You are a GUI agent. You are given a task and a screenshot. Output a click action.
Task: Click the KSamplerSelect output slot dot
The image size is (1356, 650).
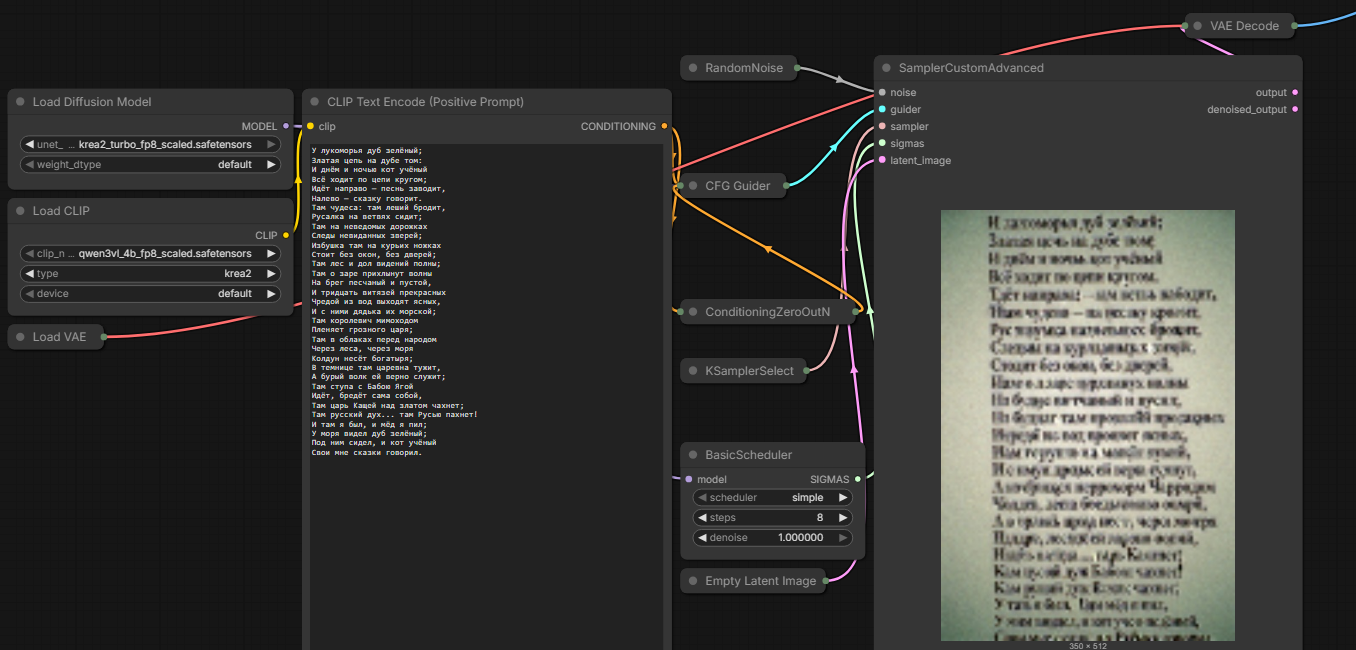[808, 371]
